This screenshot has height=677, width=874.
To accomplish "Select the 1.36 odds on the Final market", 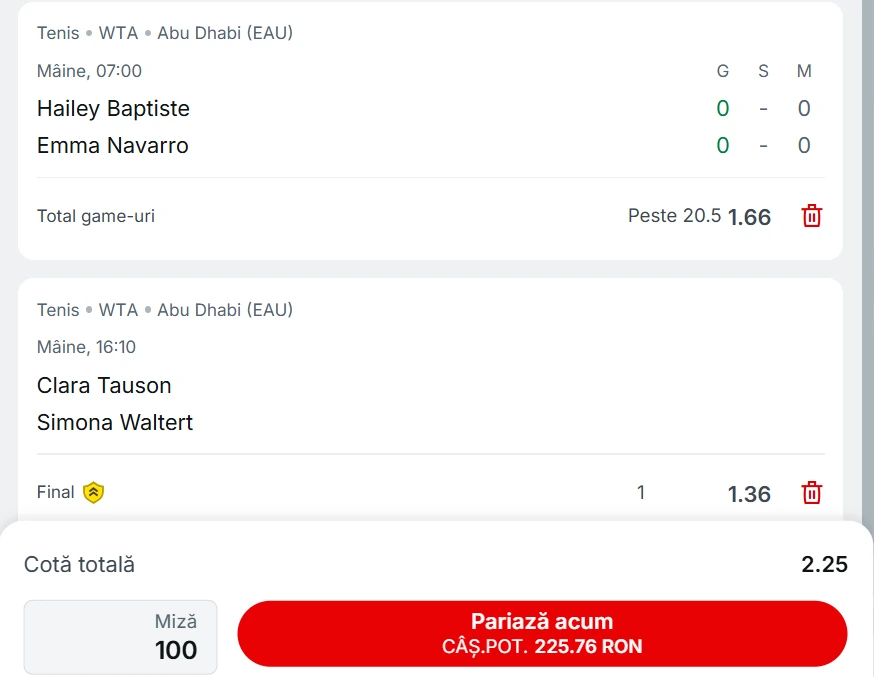I will [x=748, y=493].
